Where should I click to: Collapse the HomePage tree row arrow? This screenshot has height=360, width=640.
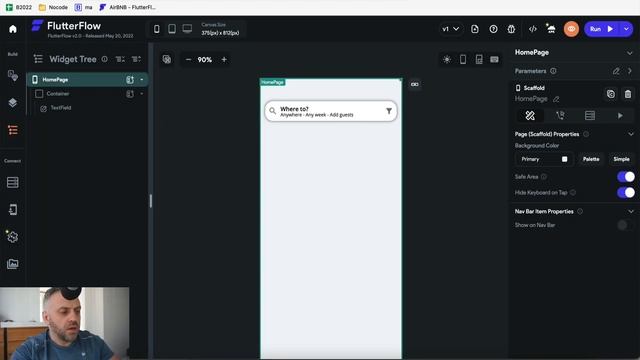coord(142,80)
